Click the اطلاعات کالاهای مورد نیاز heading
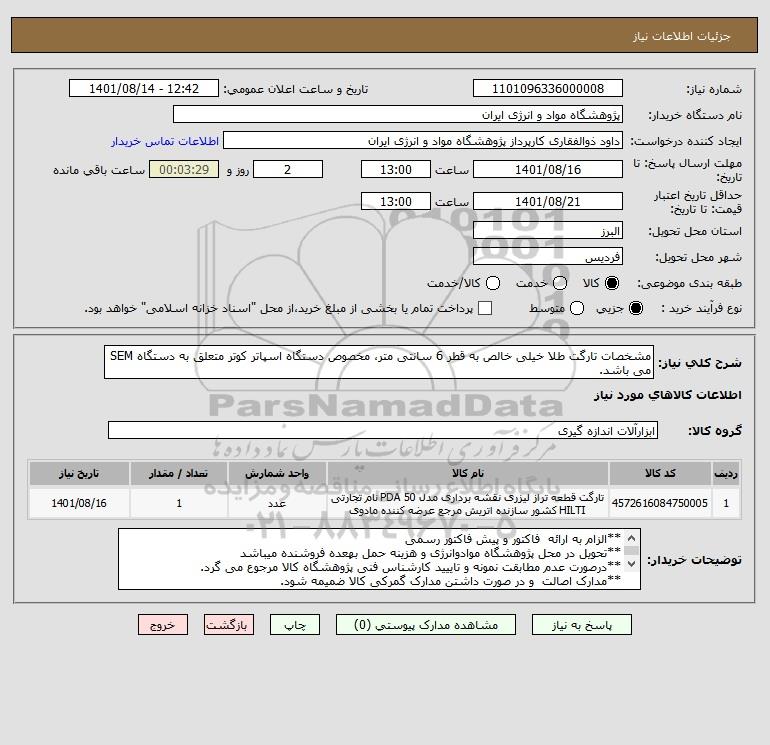This screenshot has height=745, width=770. pos(668,395)
